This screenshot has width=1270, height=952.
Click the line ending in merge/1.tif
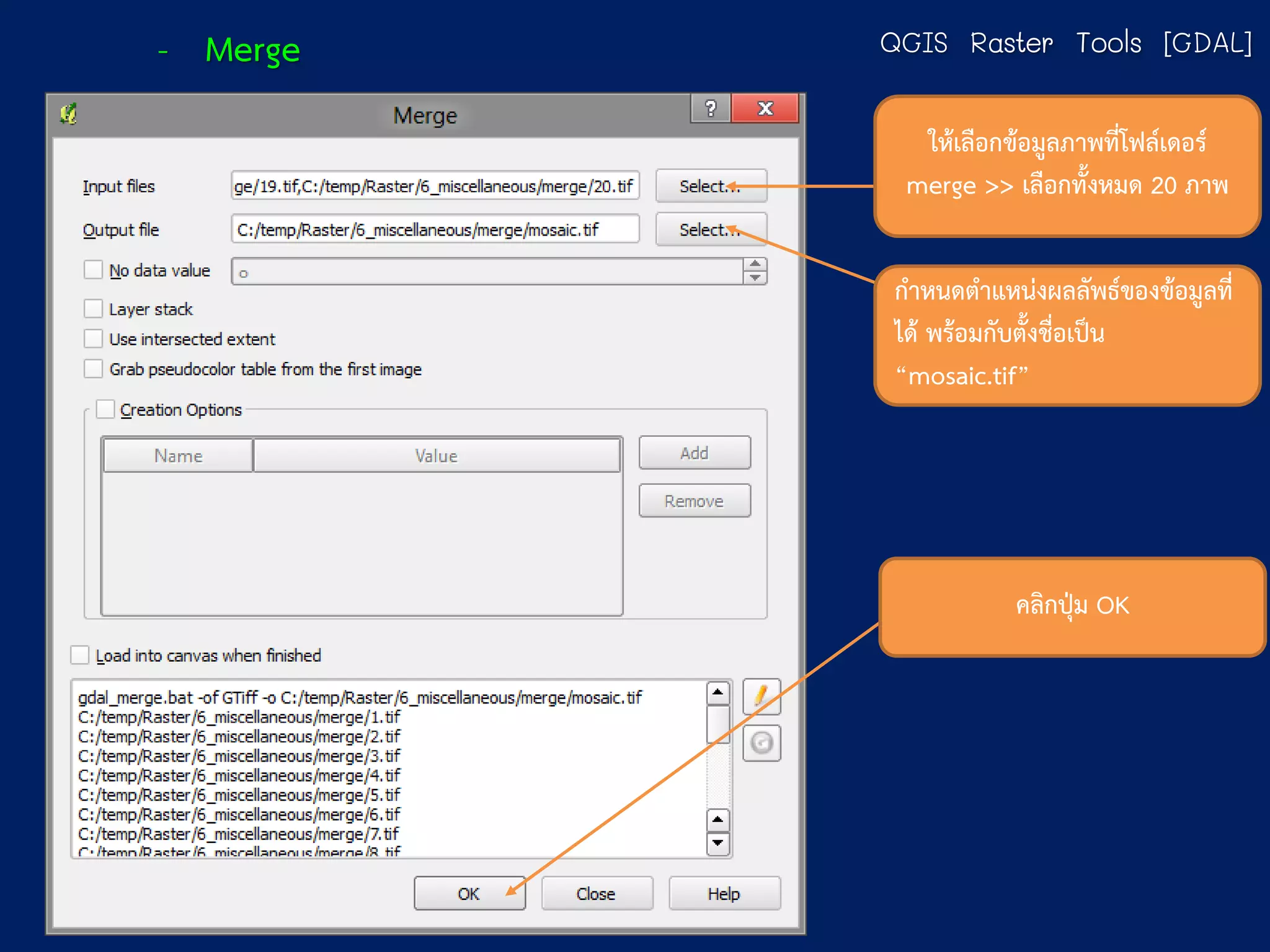[x=239, y=717]
